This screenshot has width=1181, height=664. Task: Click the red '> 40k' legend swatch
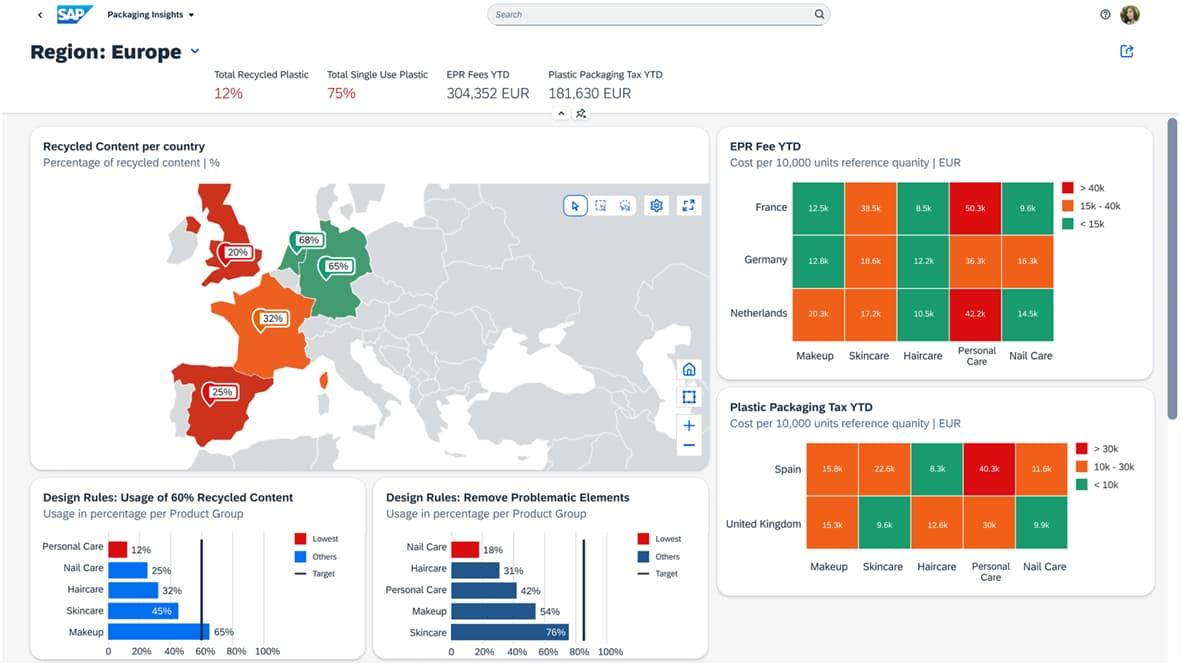(x=1067, y=188)
